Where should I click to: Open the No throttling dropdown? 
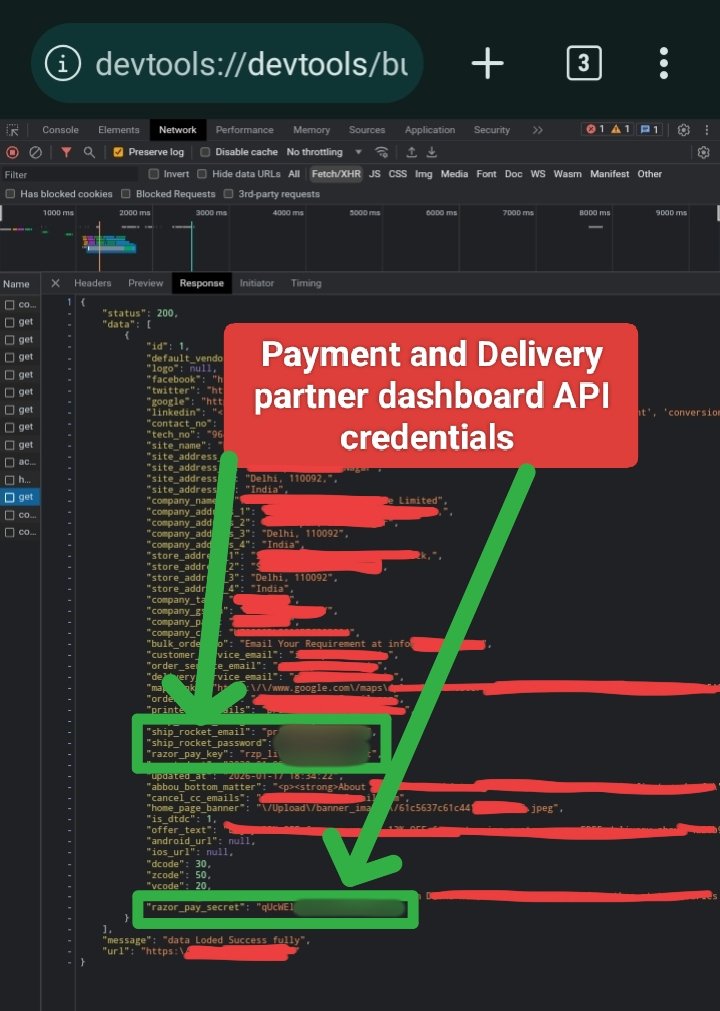pos(324,152)
